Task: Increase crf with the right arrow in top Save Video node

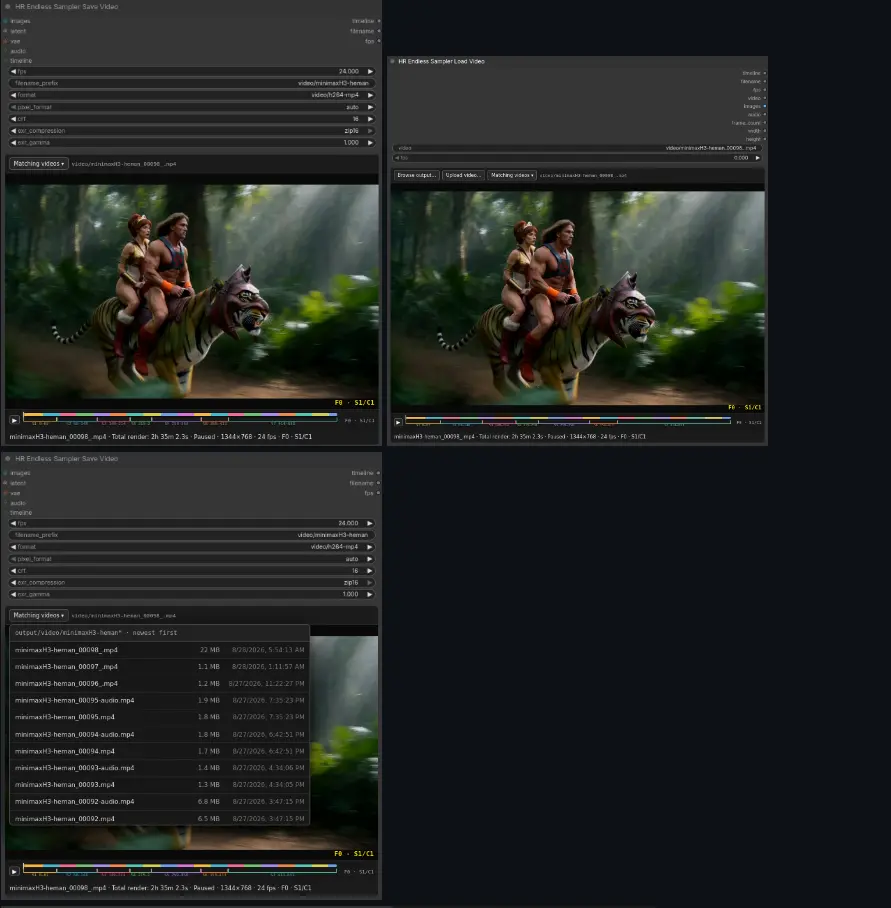Action: [x=371, y=119]
